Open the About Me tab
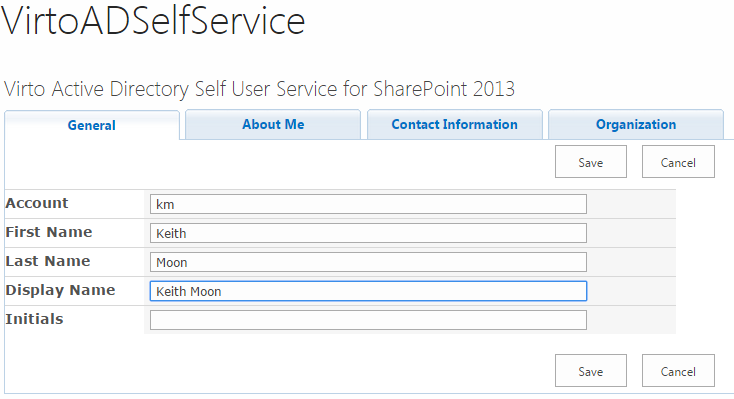The width and height of the screenshot is (734, 399). tap(273, 124)
